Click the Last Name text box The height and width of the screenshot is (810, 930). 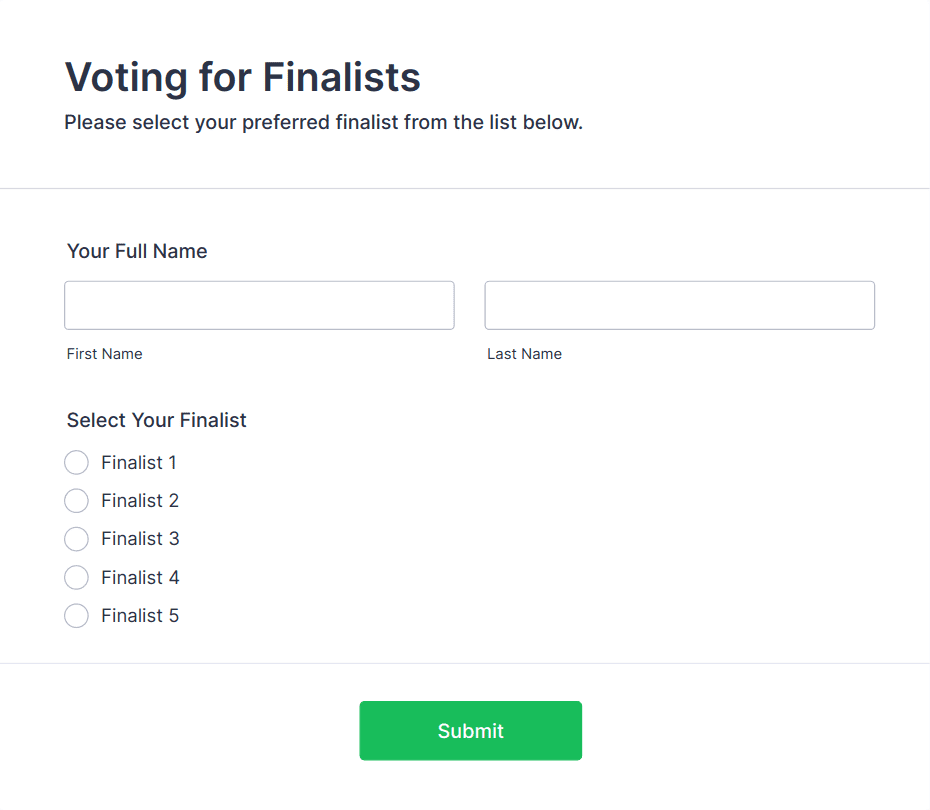tap(679, 305)
